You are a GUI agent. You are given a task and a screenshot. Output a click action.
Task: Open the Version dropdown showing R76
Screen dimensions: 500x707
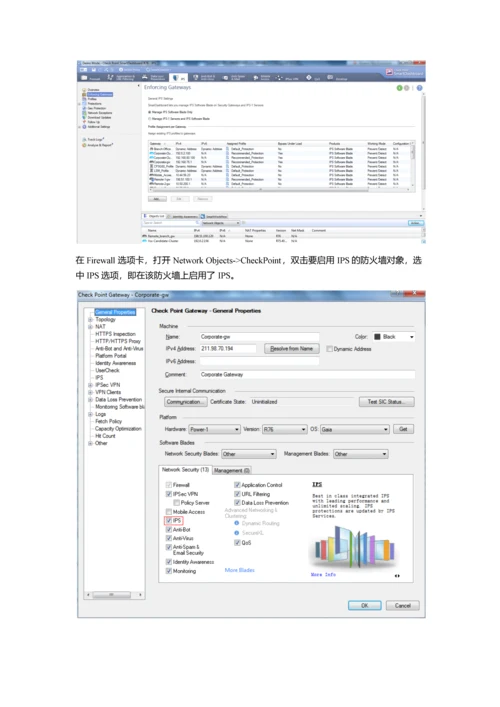tap(284, 429)
